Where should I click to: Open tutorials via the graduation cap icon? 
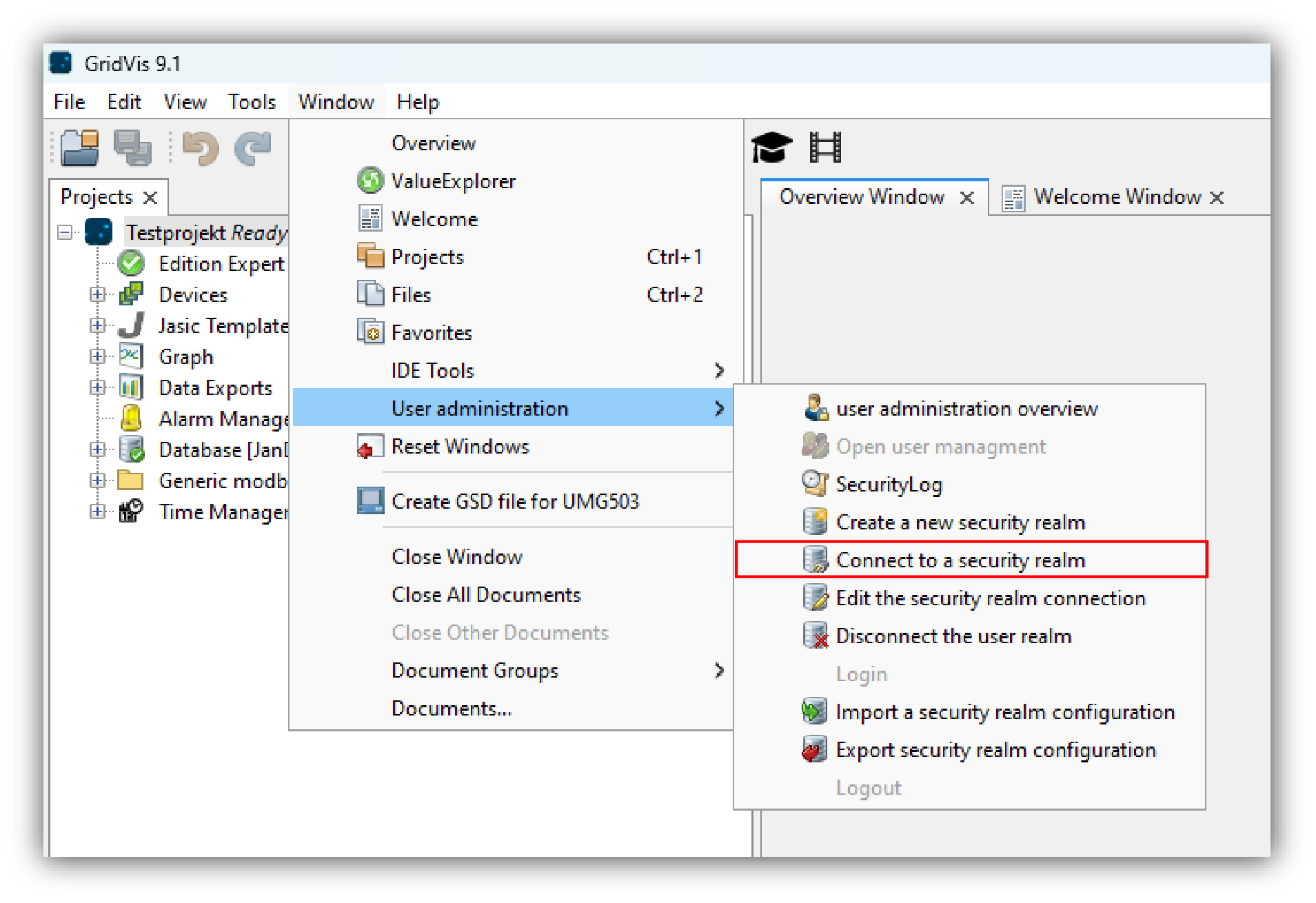[x=771, y=146]
